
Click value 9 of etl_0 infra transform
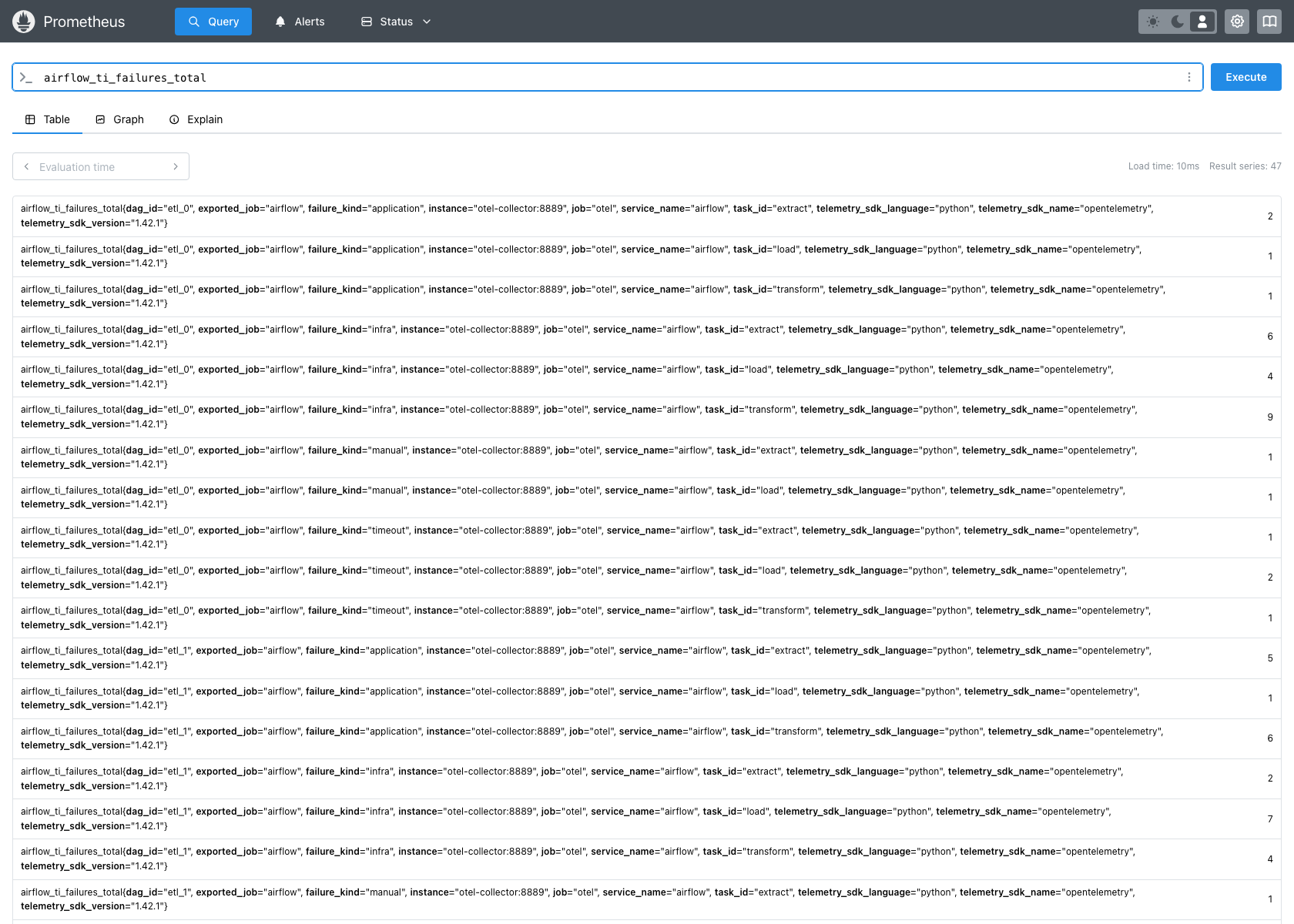(1270, 417)
